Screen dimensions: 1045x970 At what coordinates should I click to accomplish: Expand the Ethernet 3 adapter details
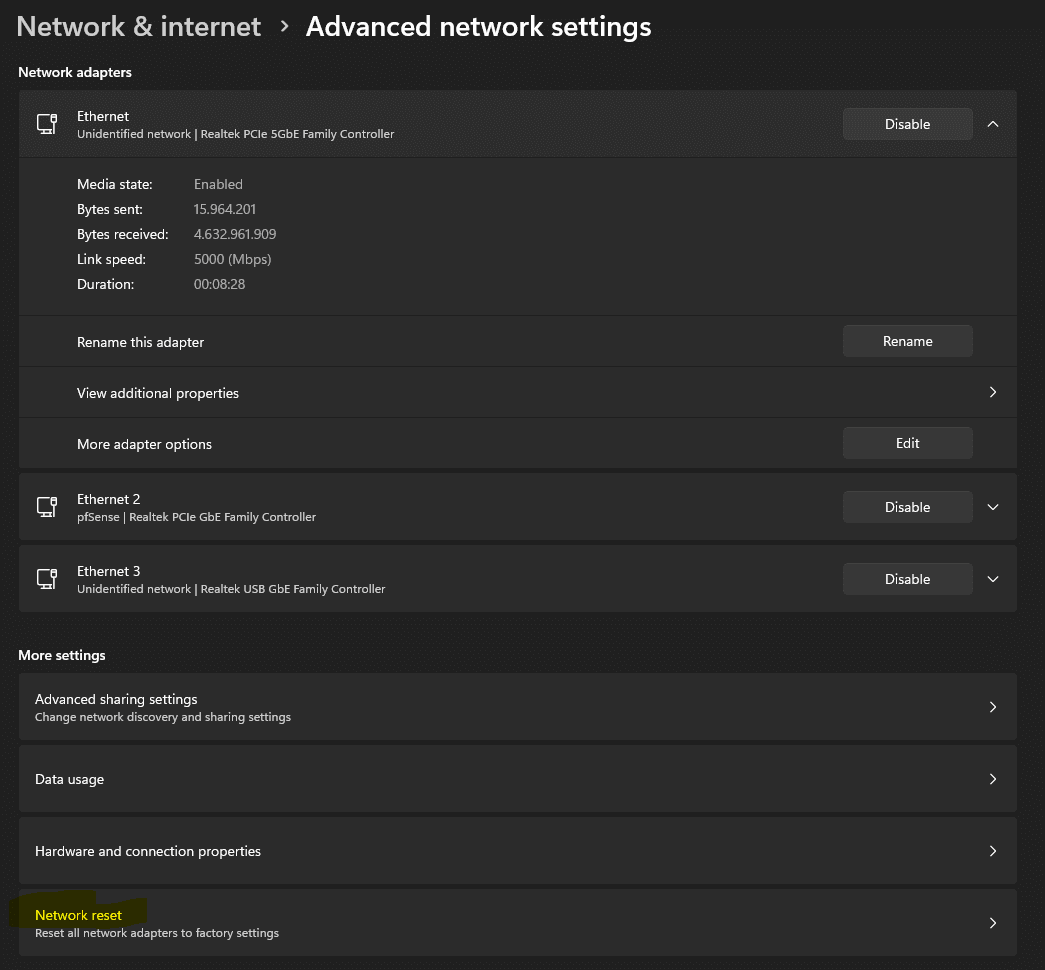pyautogui.click(x=993, y=579)
